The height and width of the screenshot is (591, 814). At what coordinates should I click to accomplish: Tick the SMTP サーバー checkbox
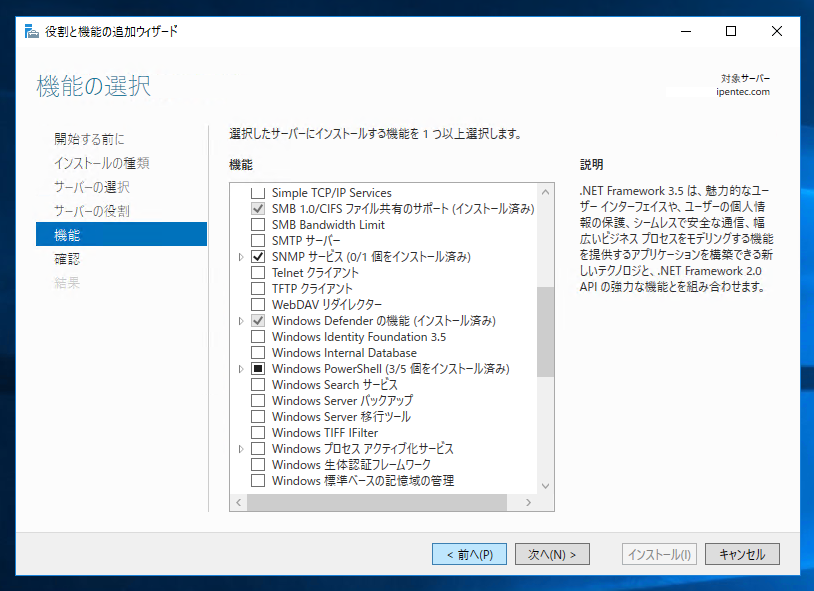click(258, 241)
